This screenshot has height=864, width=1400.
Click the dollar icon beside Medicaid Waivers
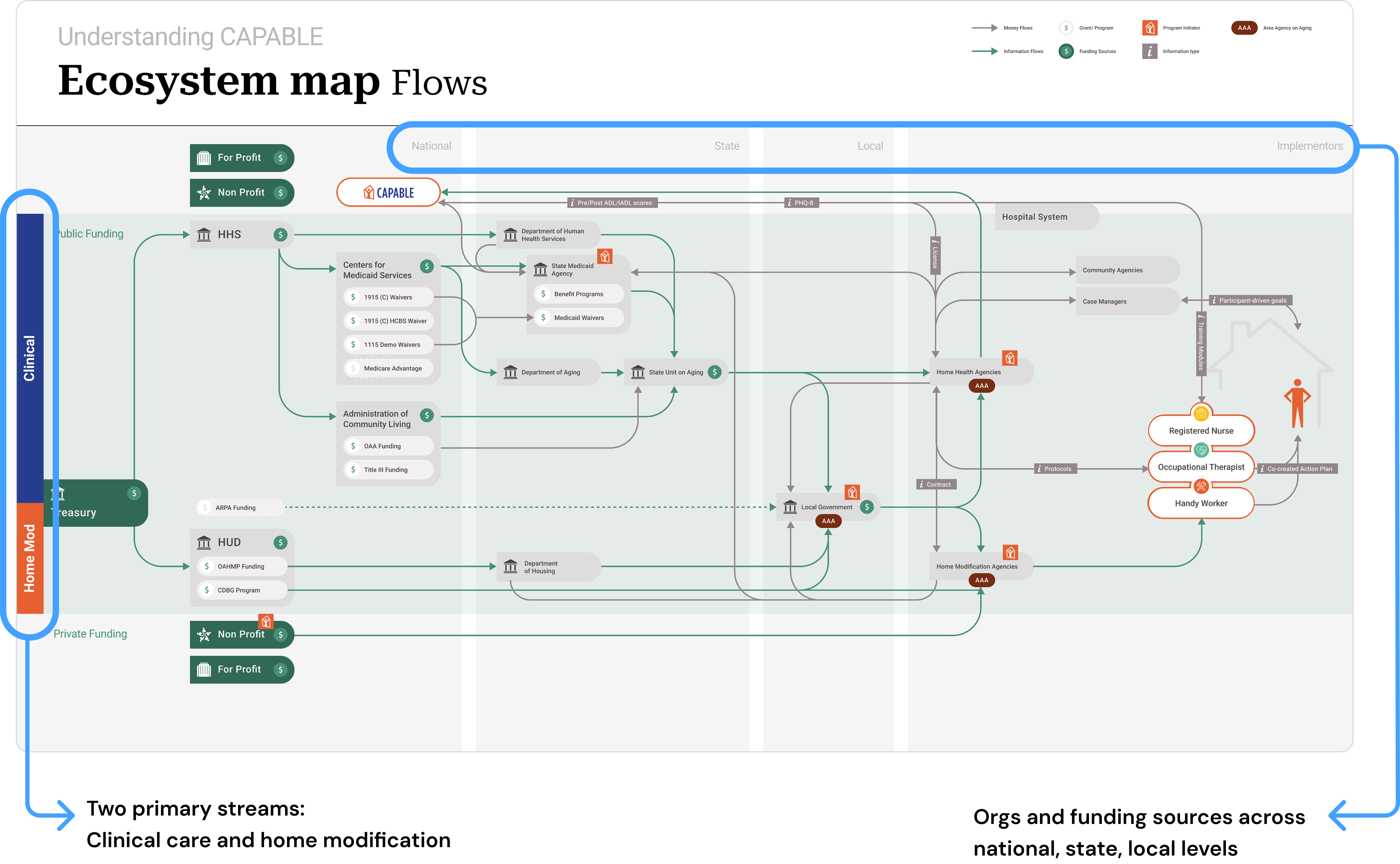pyautogui.click(x=543, y=318)
